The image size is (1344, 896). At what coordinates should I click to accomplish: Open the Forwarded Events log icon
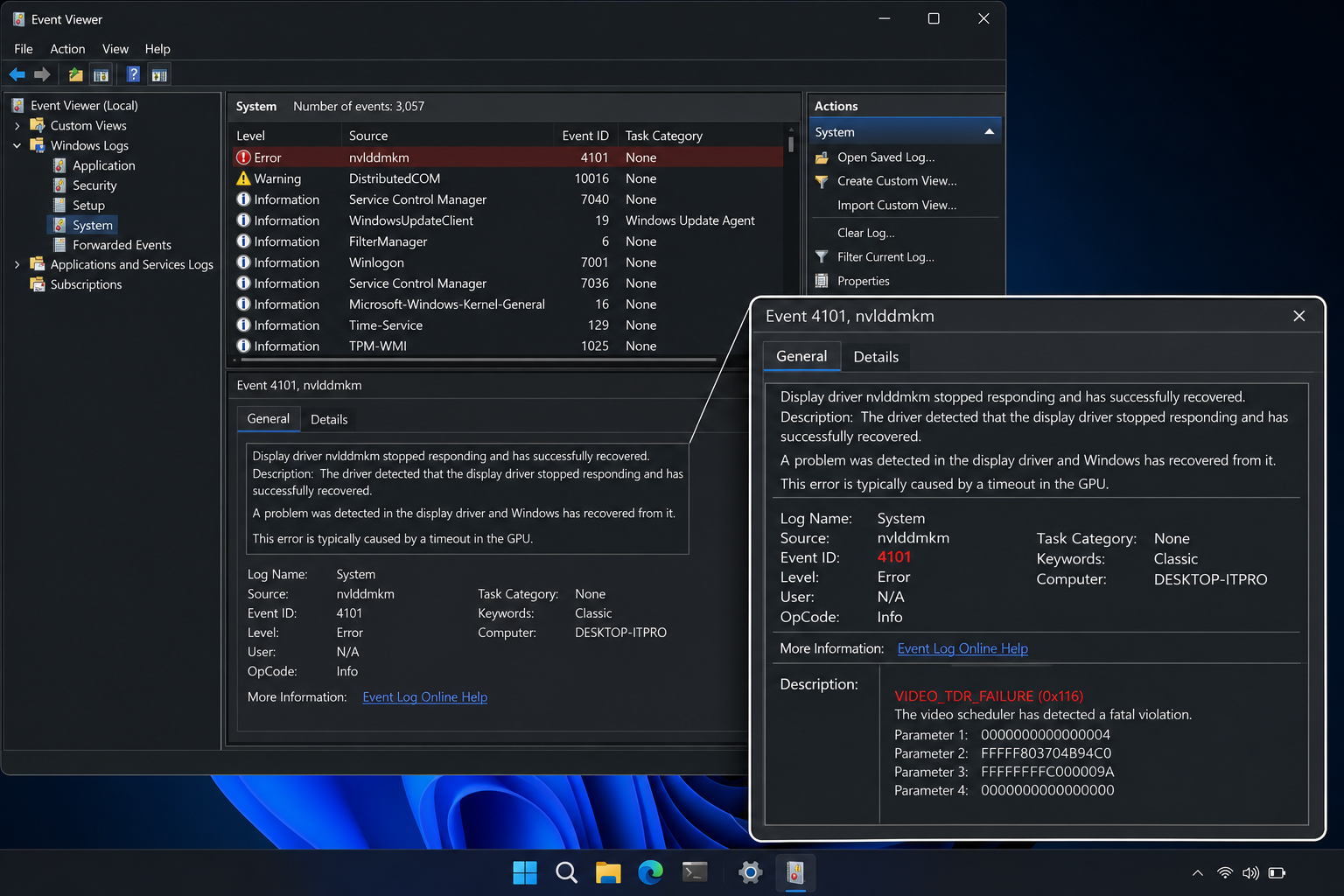point(59,245)
